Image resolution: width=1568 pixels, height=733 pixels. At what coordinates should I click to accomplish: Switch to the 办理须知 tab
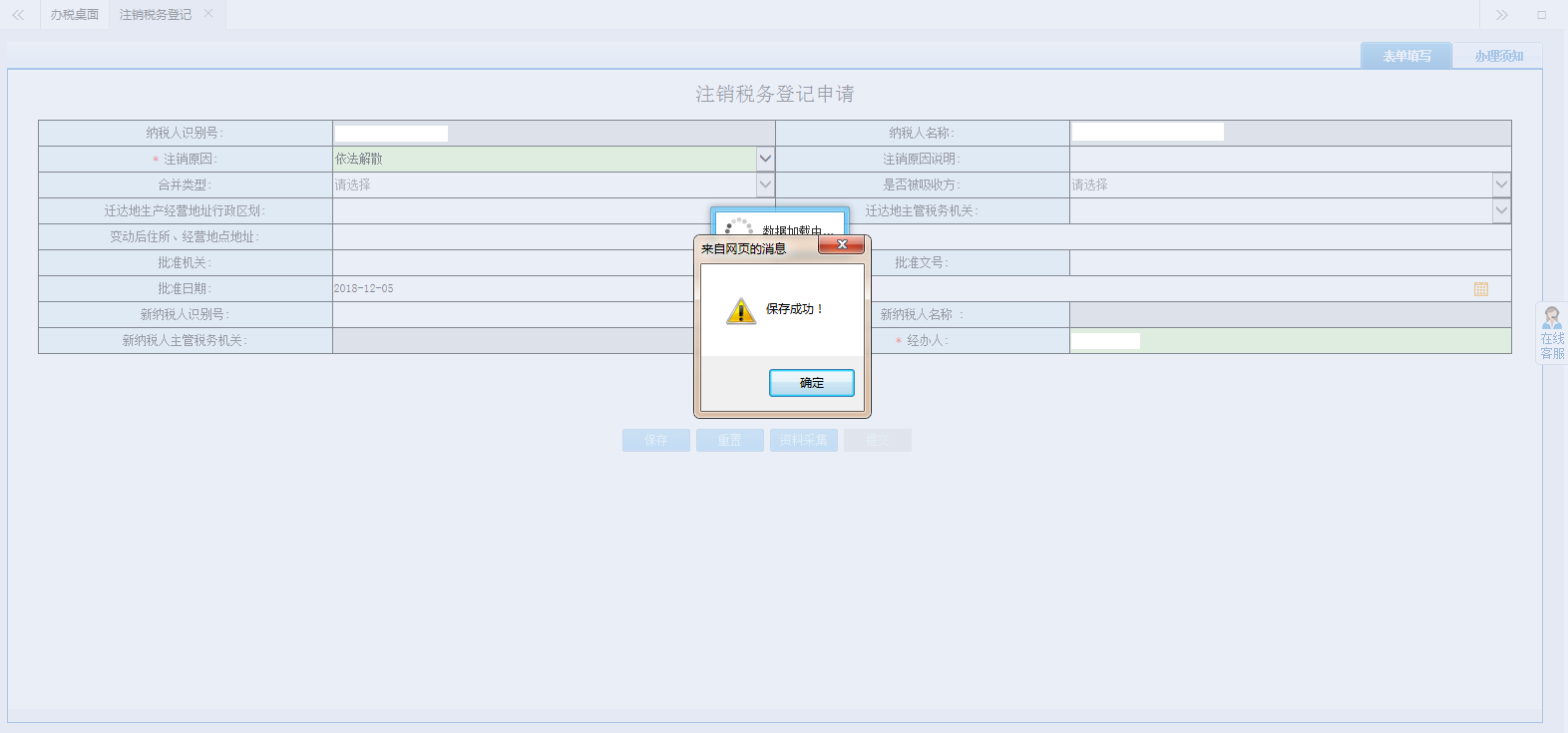(1498, 56)
